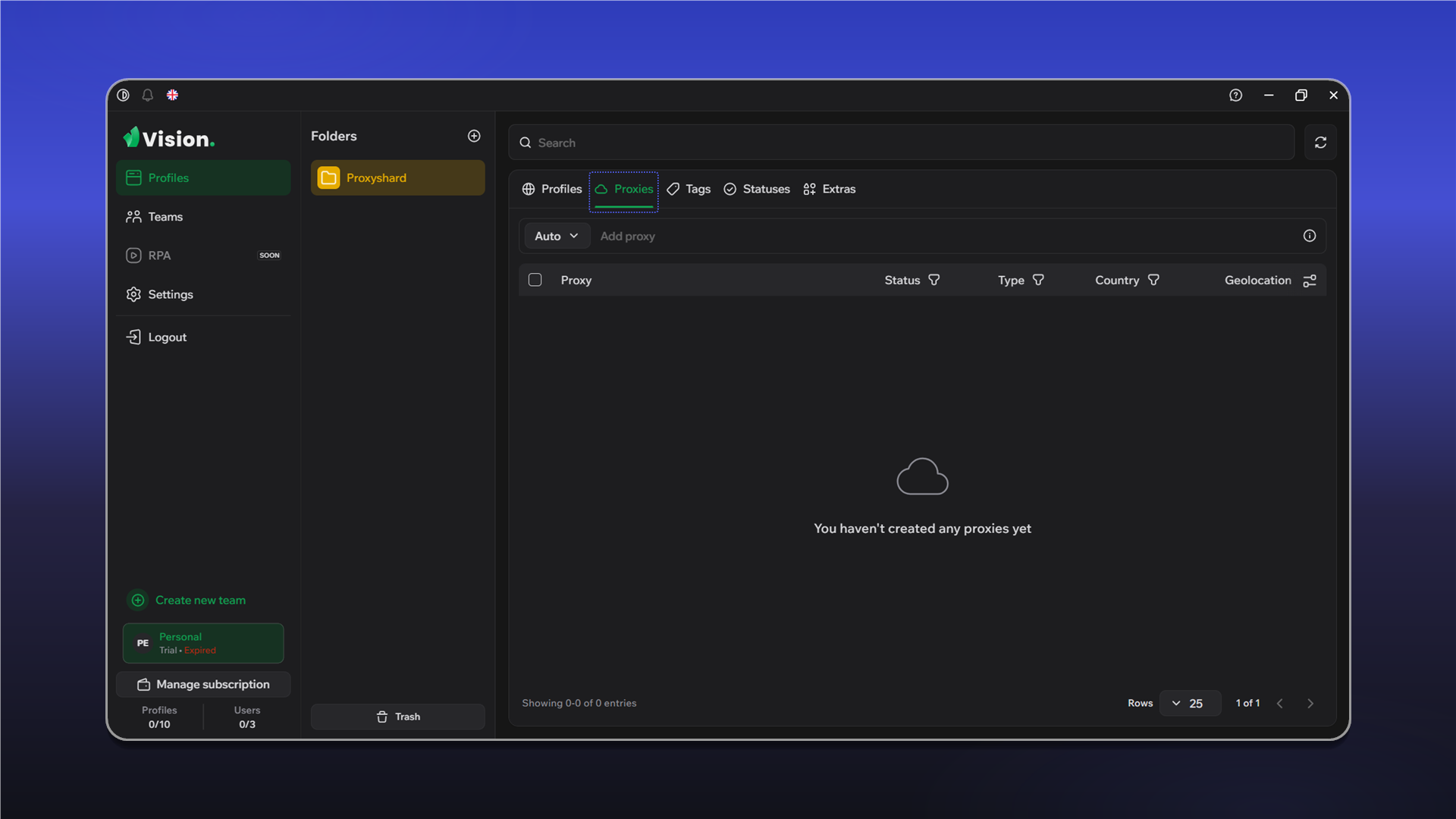Restore the window size
The image size is (1456, 819).
pyautogui.click(x=1301, y=95)
